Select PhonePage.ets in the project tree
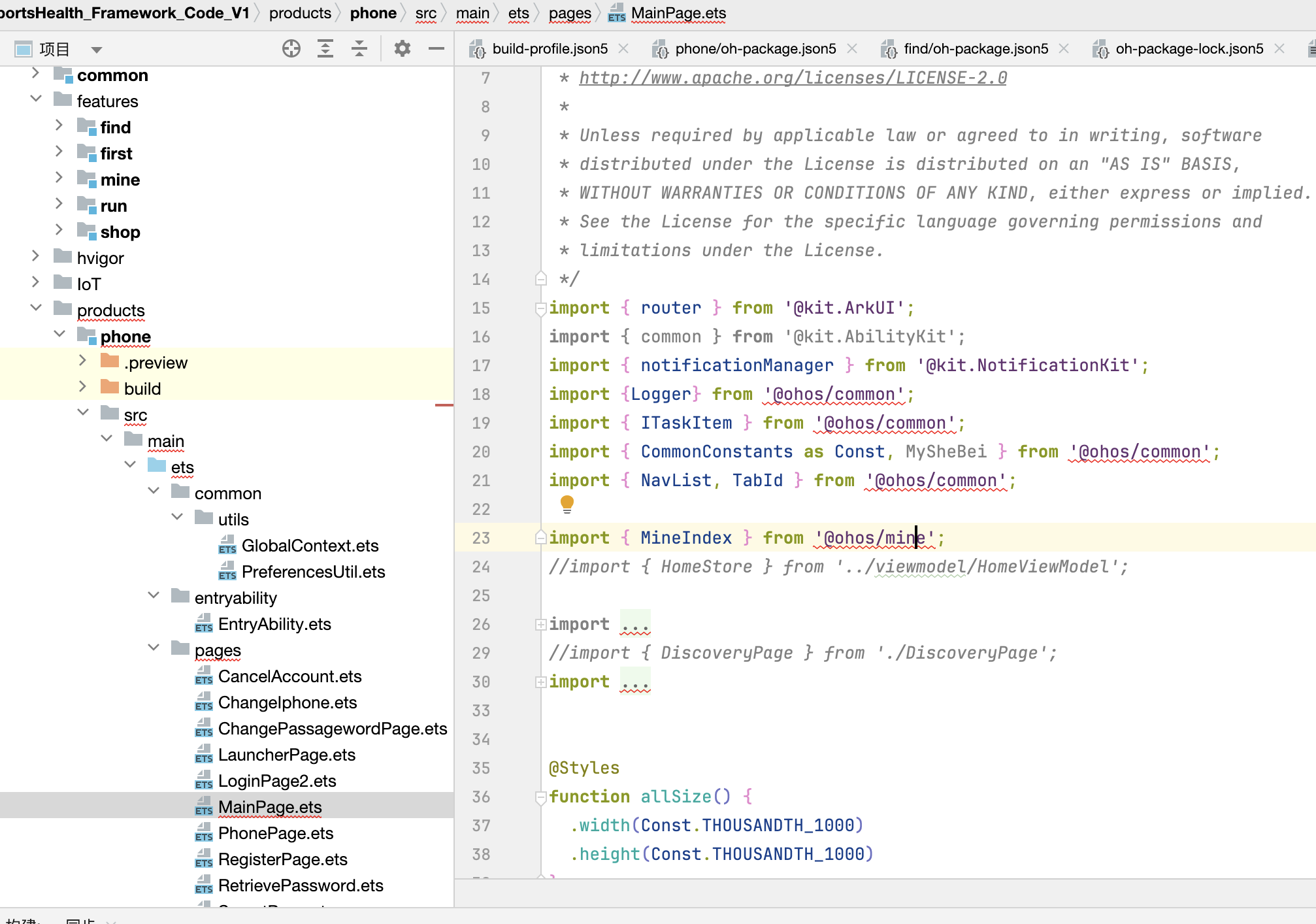 (x=276, y=833)
